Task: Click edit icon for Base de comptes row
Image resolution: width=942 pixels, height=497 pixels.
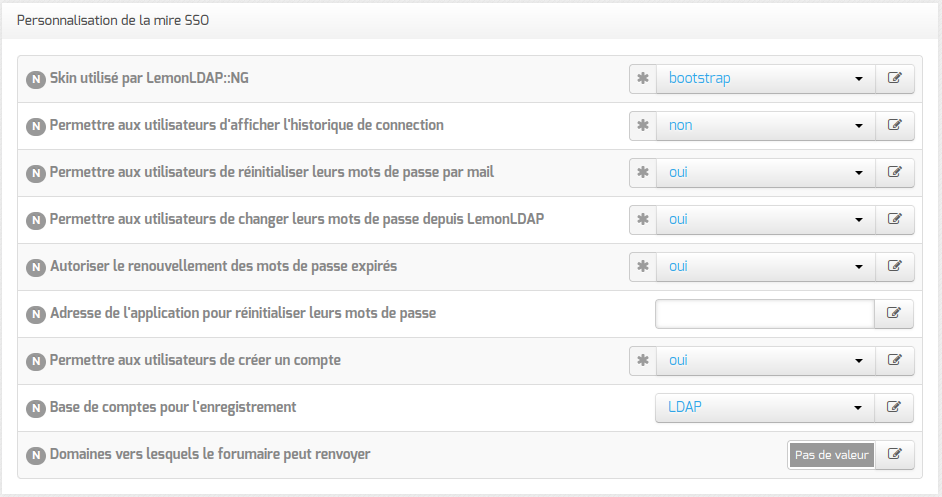Action: pos(895,407)
